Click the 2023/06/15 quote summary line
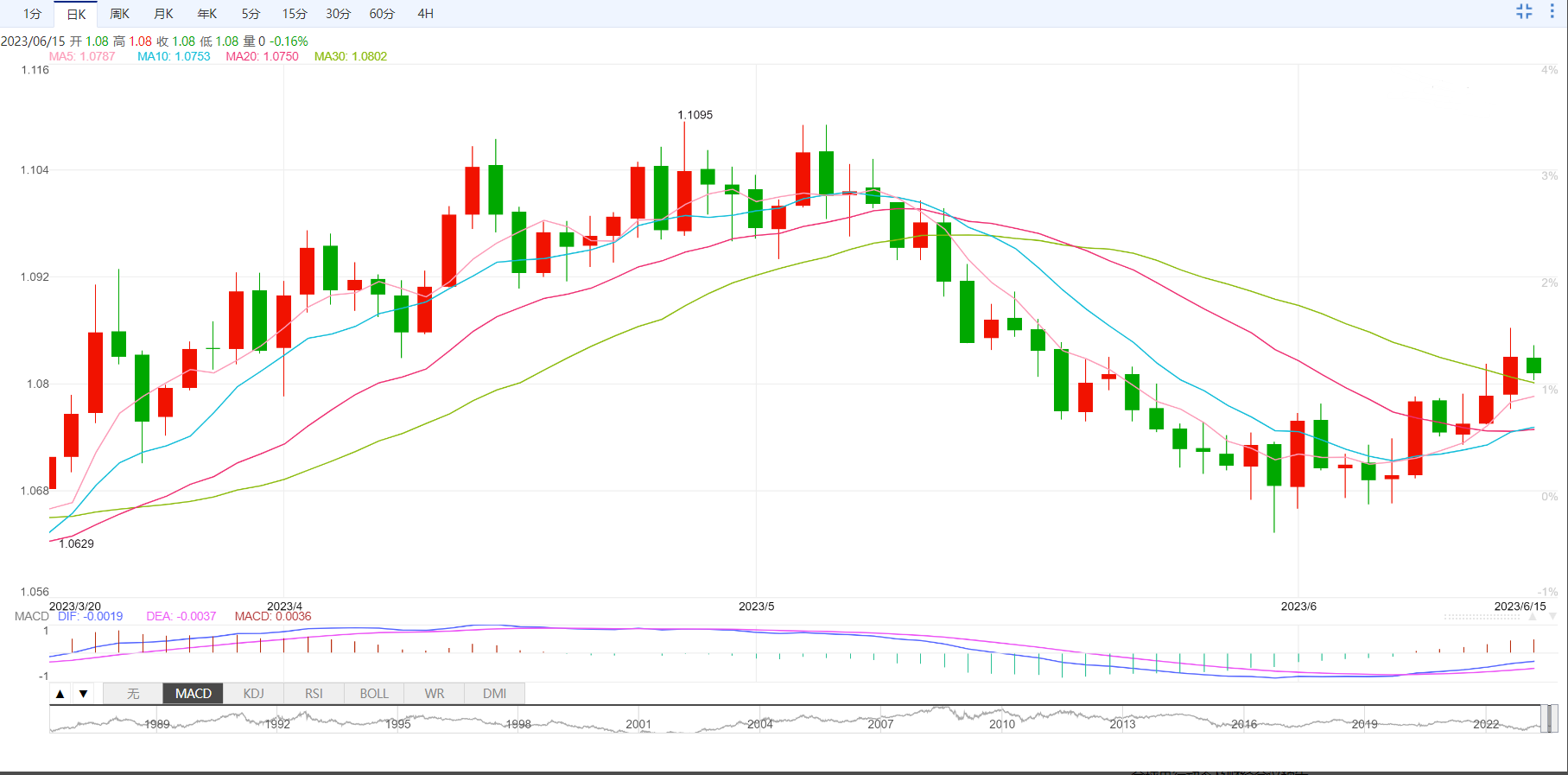The height and width of the screenshot is (775, 1568). pos(155,41)
